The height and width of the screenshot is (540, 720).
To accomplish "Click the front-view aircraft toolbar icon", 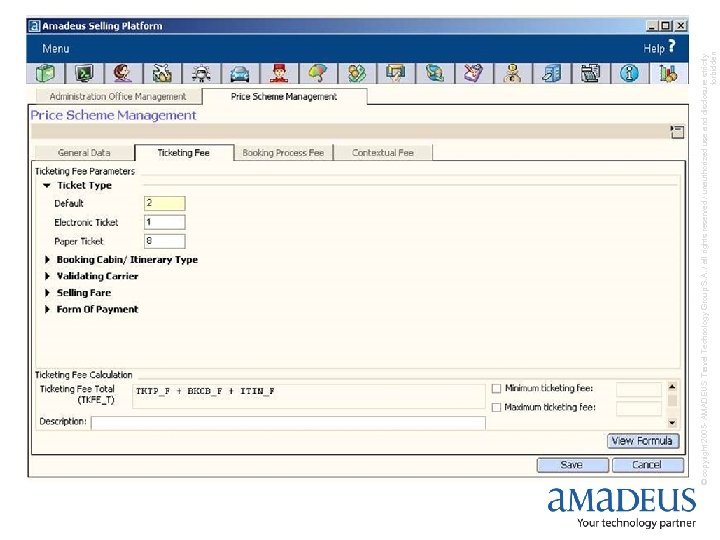I will click(201, 73).
